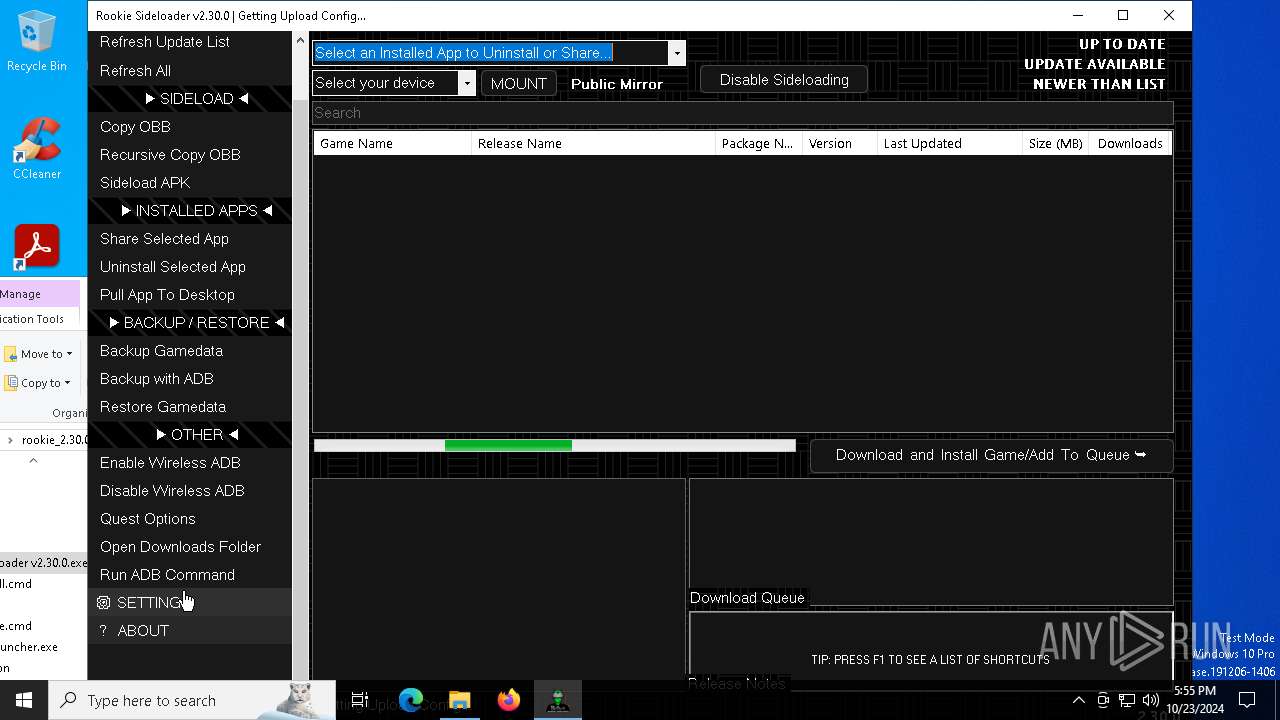This screenshot has width=1280, height=720.
Task: Open File Explorer from the taskbar
Action: coord(459,700)
